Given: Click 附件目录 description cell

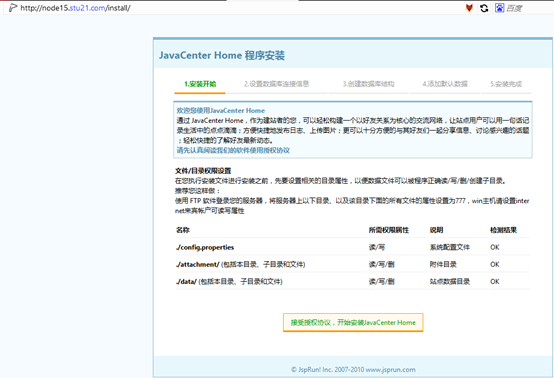Looking at the screenshot, I should point(443,264).
